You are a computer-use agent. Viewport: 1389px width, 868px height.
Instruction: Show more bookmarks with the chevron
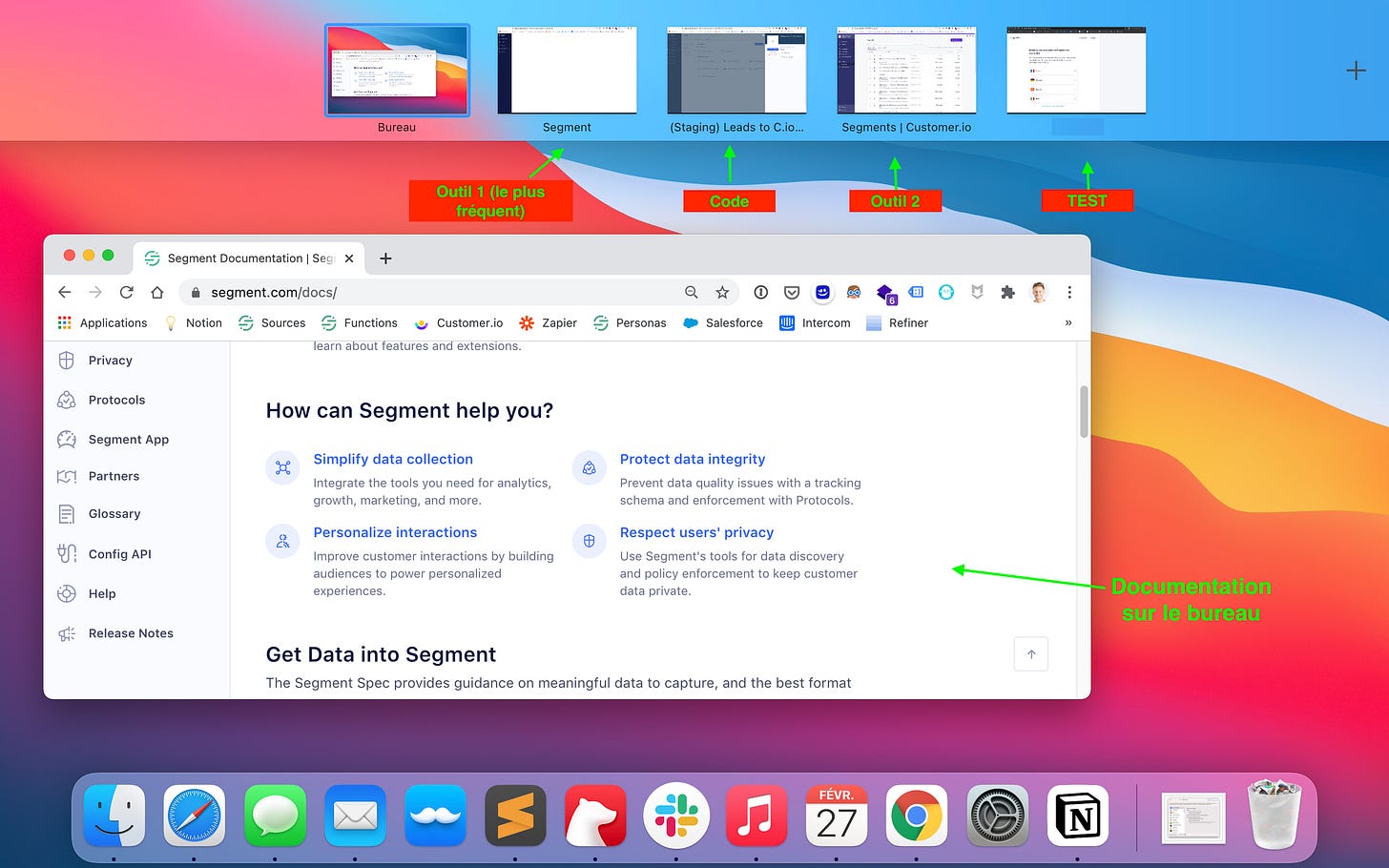1068,322
